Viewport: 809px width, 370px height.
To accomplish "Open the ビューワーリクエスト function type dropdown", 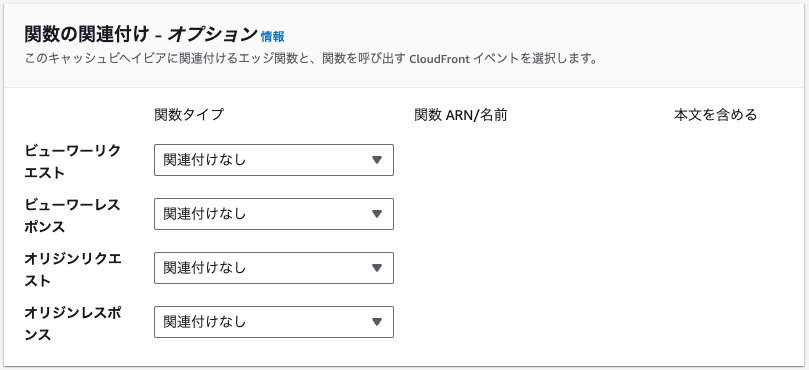I will click(x=274, y=160).
